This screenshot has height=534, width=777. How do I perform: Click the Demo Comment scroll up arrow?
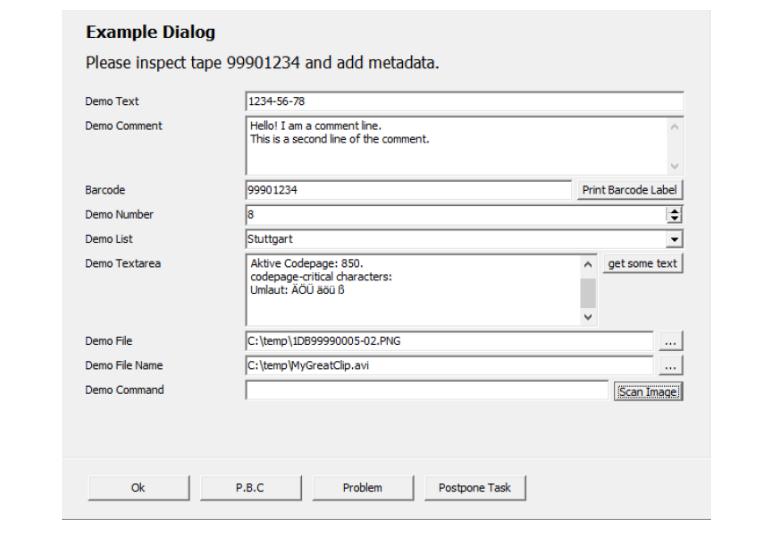coord(674,127)
